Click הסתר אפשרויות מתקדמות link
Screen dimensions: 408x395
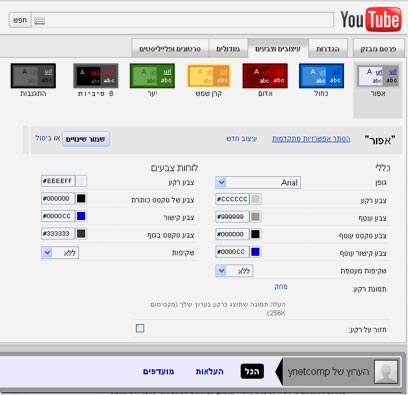click(311, 139)
